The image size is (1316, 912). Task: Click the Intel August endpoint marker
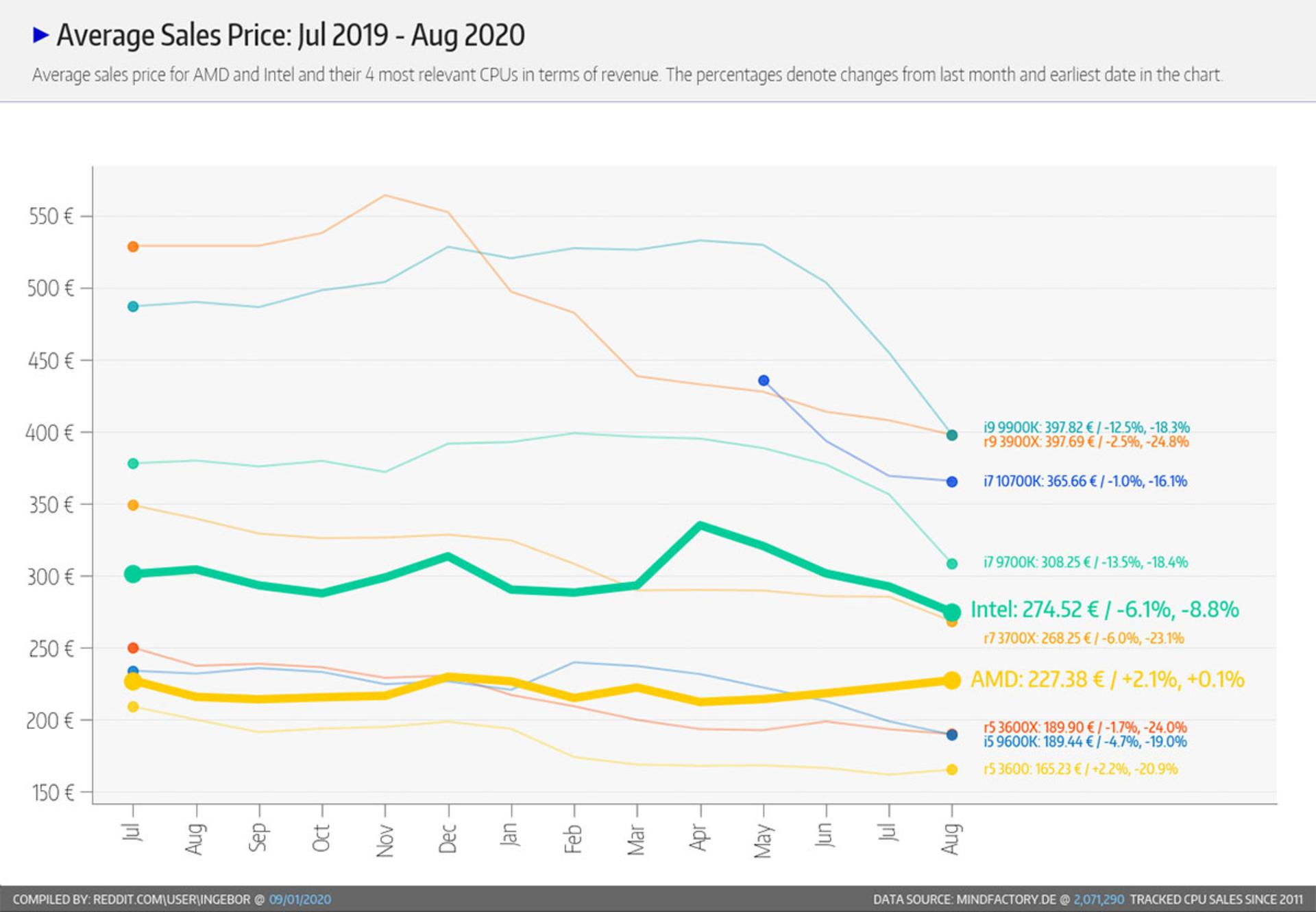(952, 612)
